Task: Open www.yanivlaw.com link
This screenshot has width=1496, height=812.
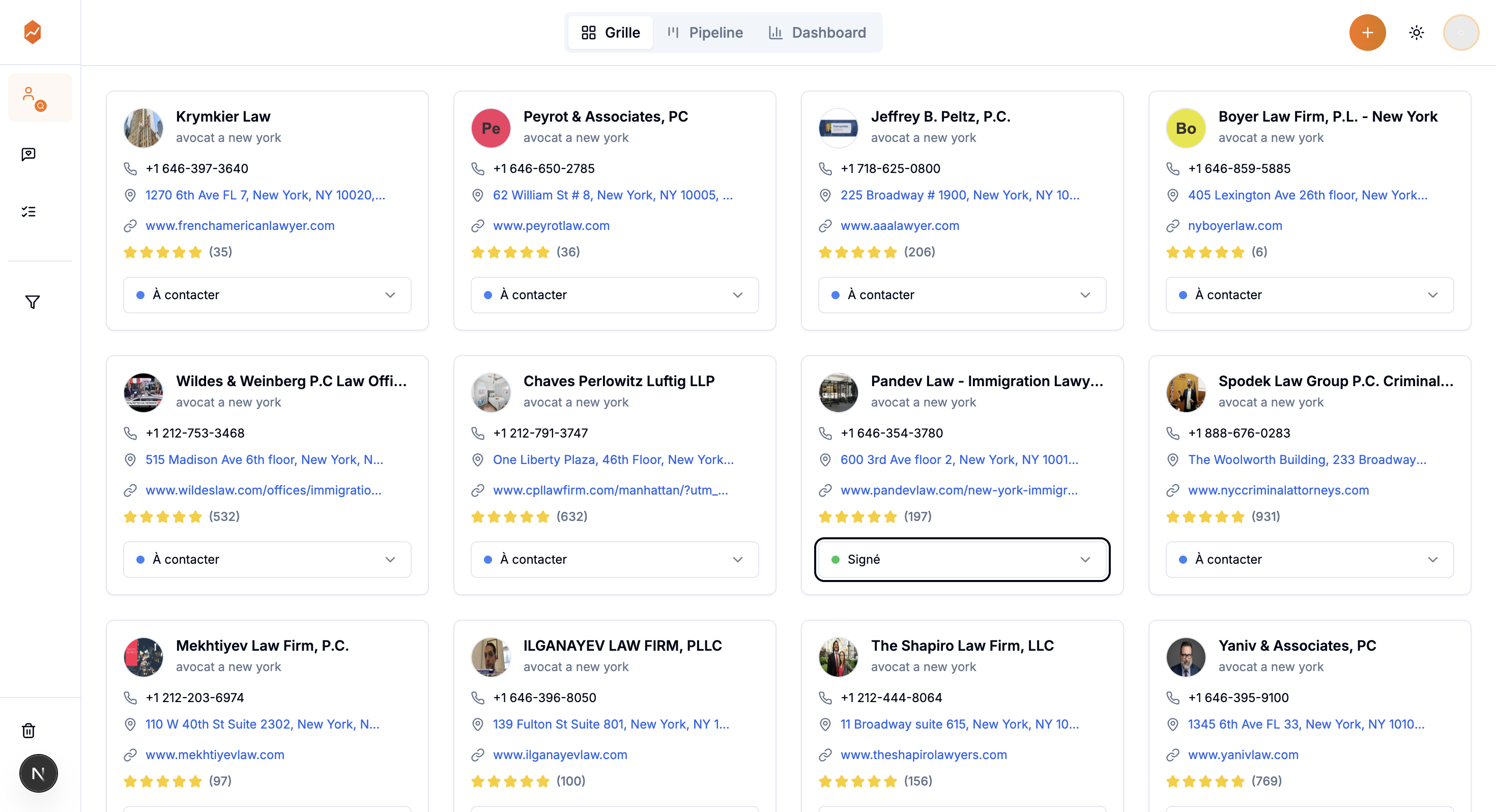Action: point(1243,755)
